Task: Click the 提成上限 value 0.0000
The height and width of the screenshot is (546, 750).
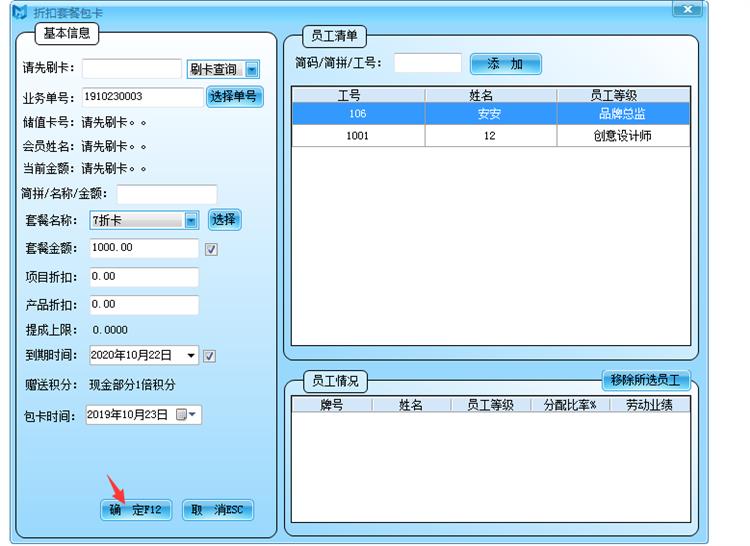Action: pyautogui.click(x=110, y=330)
